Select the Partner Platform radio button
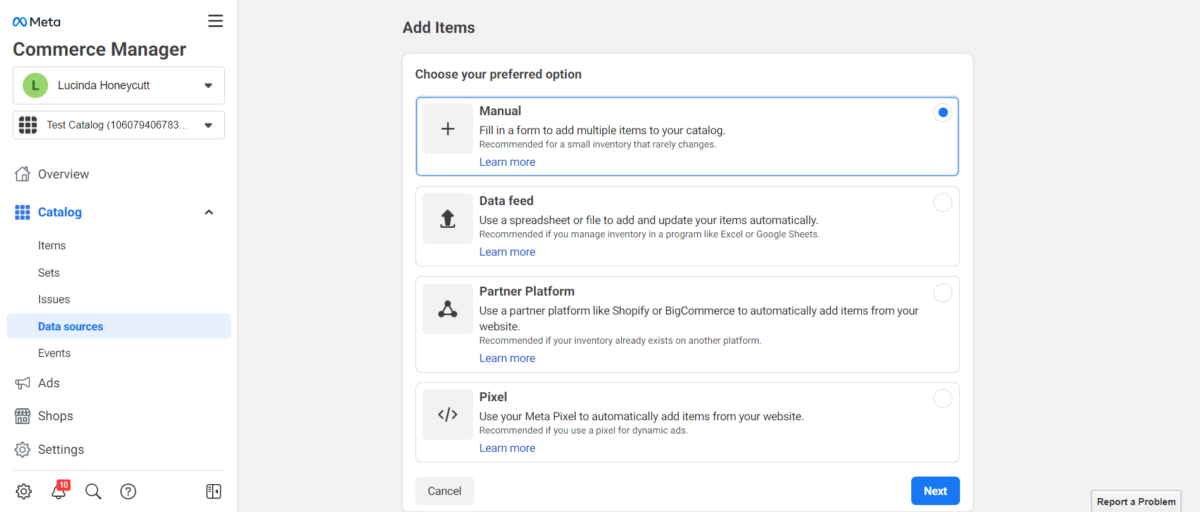1200x512 pixels. (942, 293)
